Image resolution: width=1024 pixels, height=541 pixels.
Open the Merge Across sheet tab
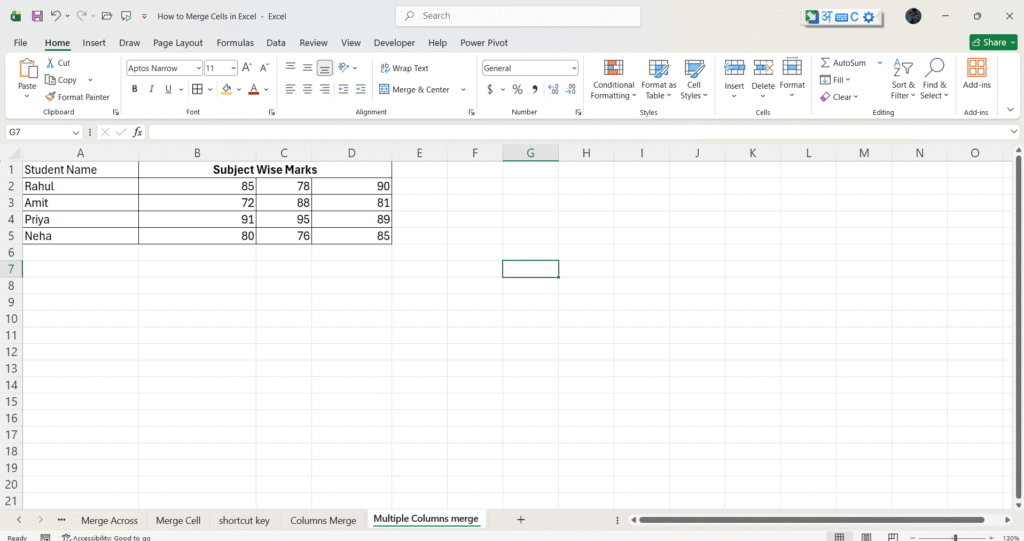tap(109, 521)
